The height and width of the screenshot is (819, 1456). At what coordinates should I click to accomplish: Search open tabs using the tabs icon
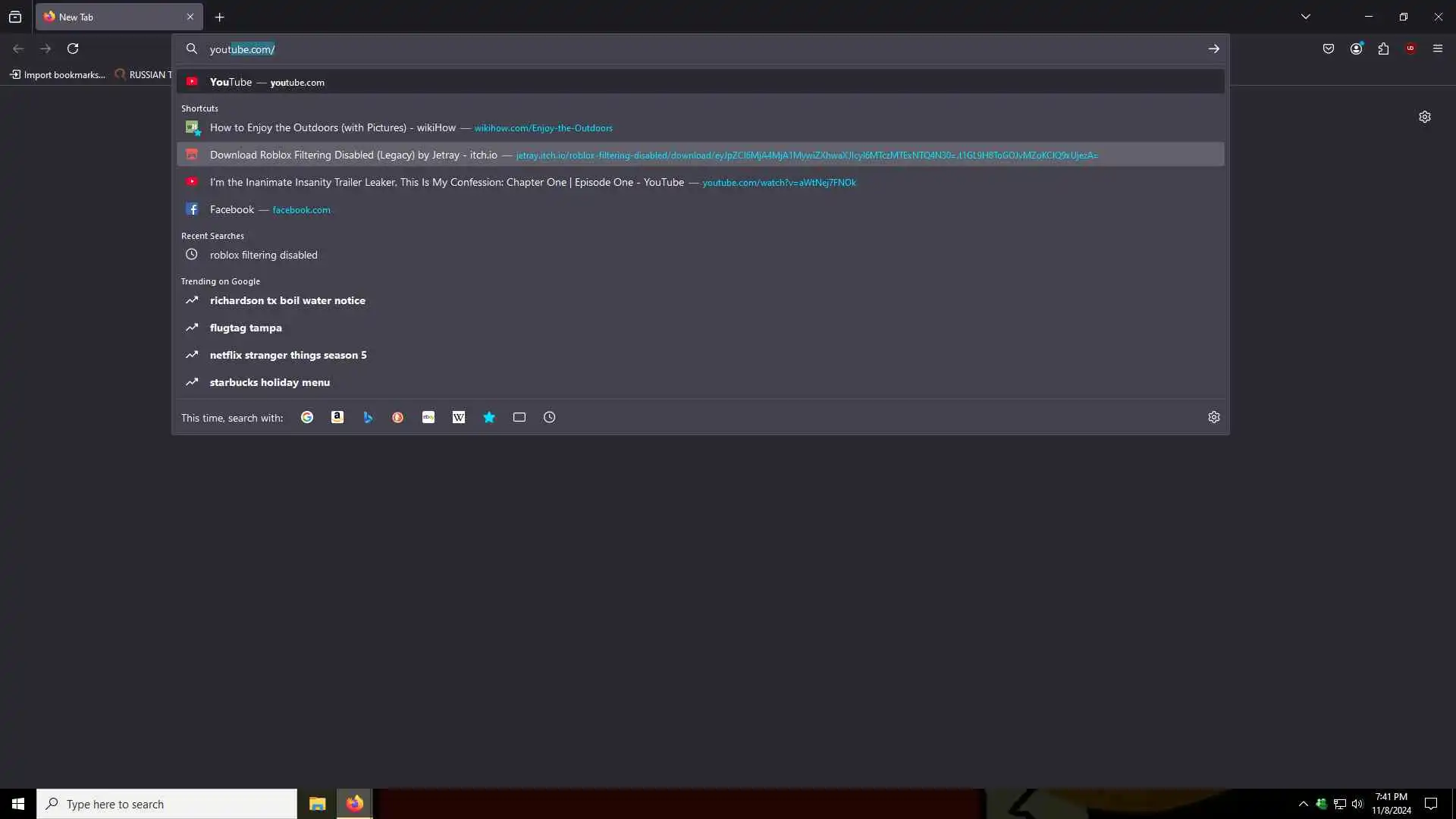click(519, 417)
